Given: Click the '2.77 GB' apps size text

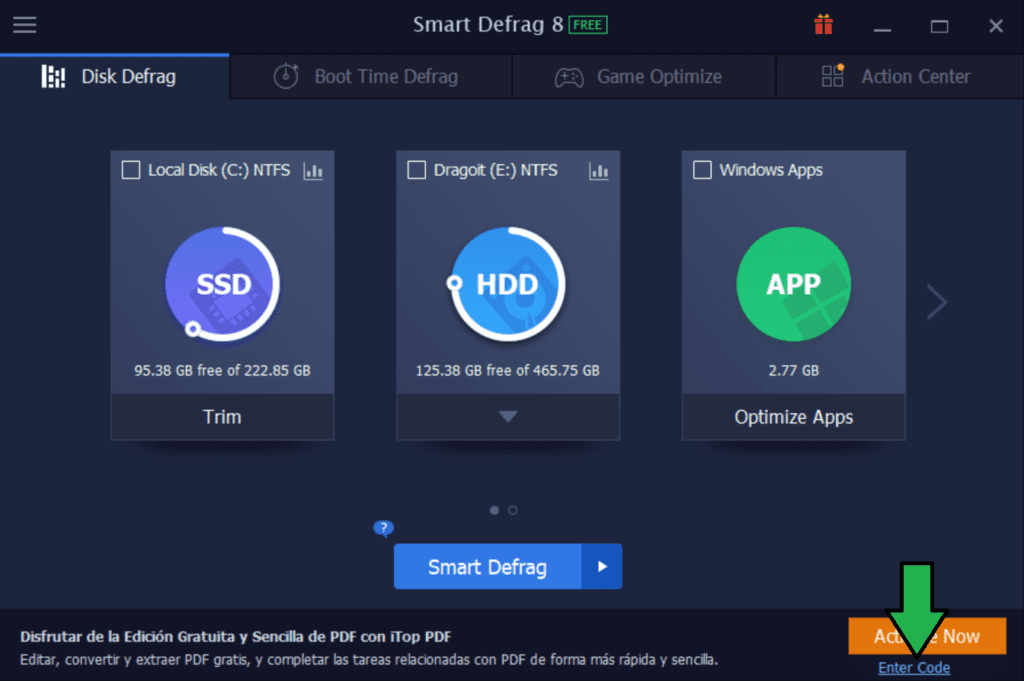Looking at the screenshot, I should coord(793,370).
